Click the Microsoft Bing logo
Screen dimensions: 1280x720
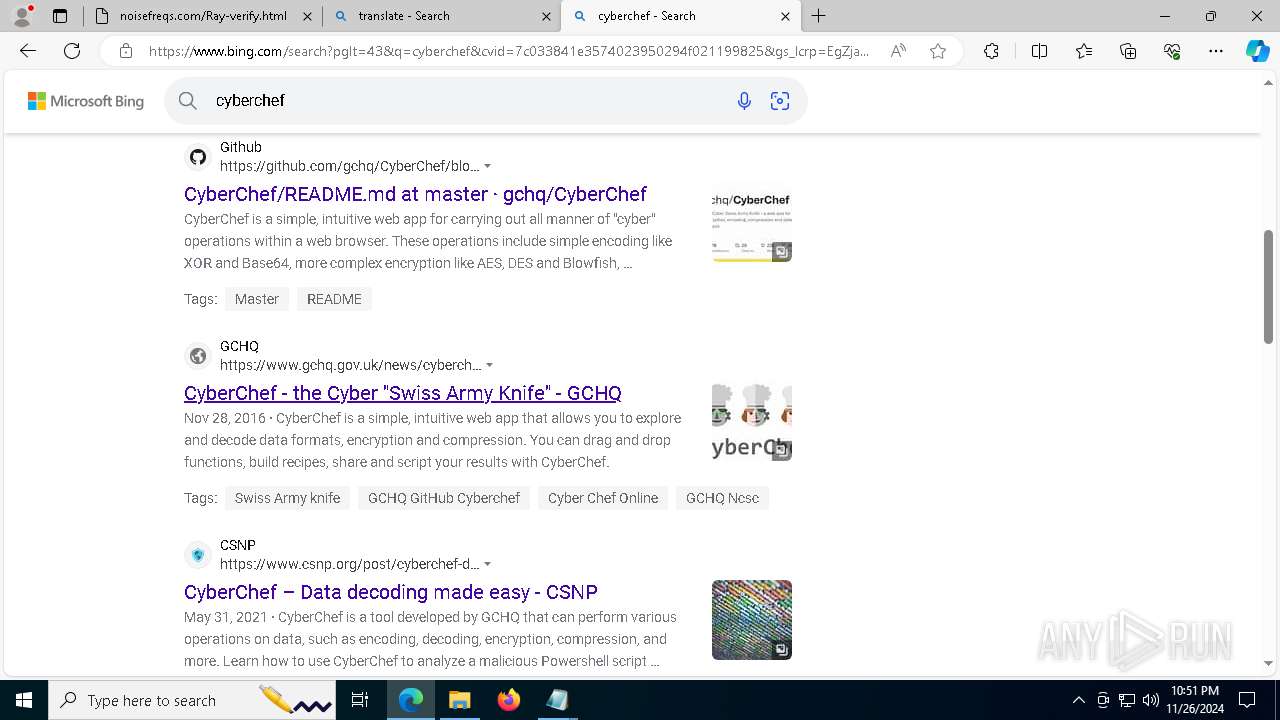click(x=86, y=101)
